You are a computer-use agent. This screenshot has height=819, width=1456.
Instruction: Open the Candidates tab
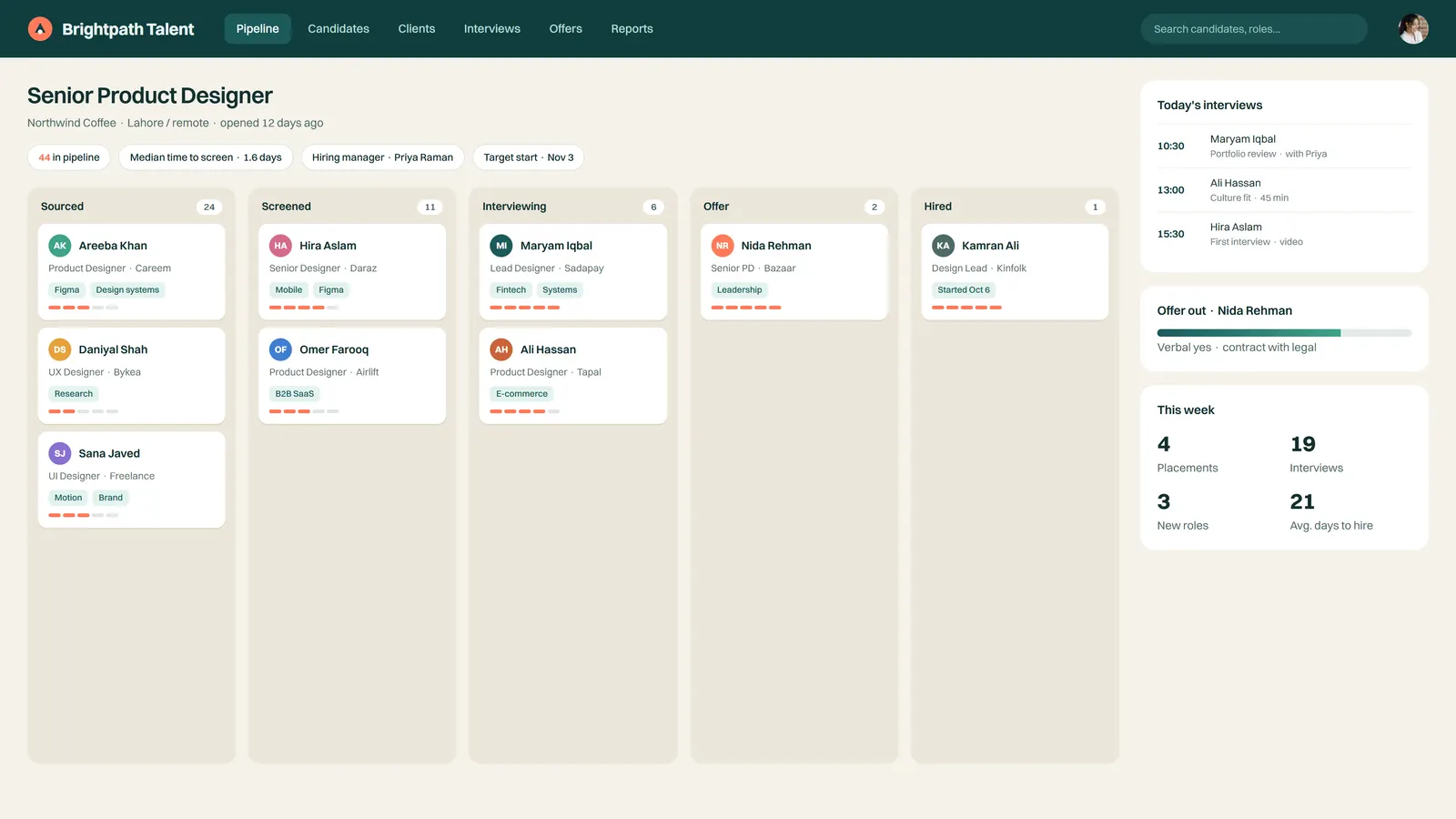point(339,29)
